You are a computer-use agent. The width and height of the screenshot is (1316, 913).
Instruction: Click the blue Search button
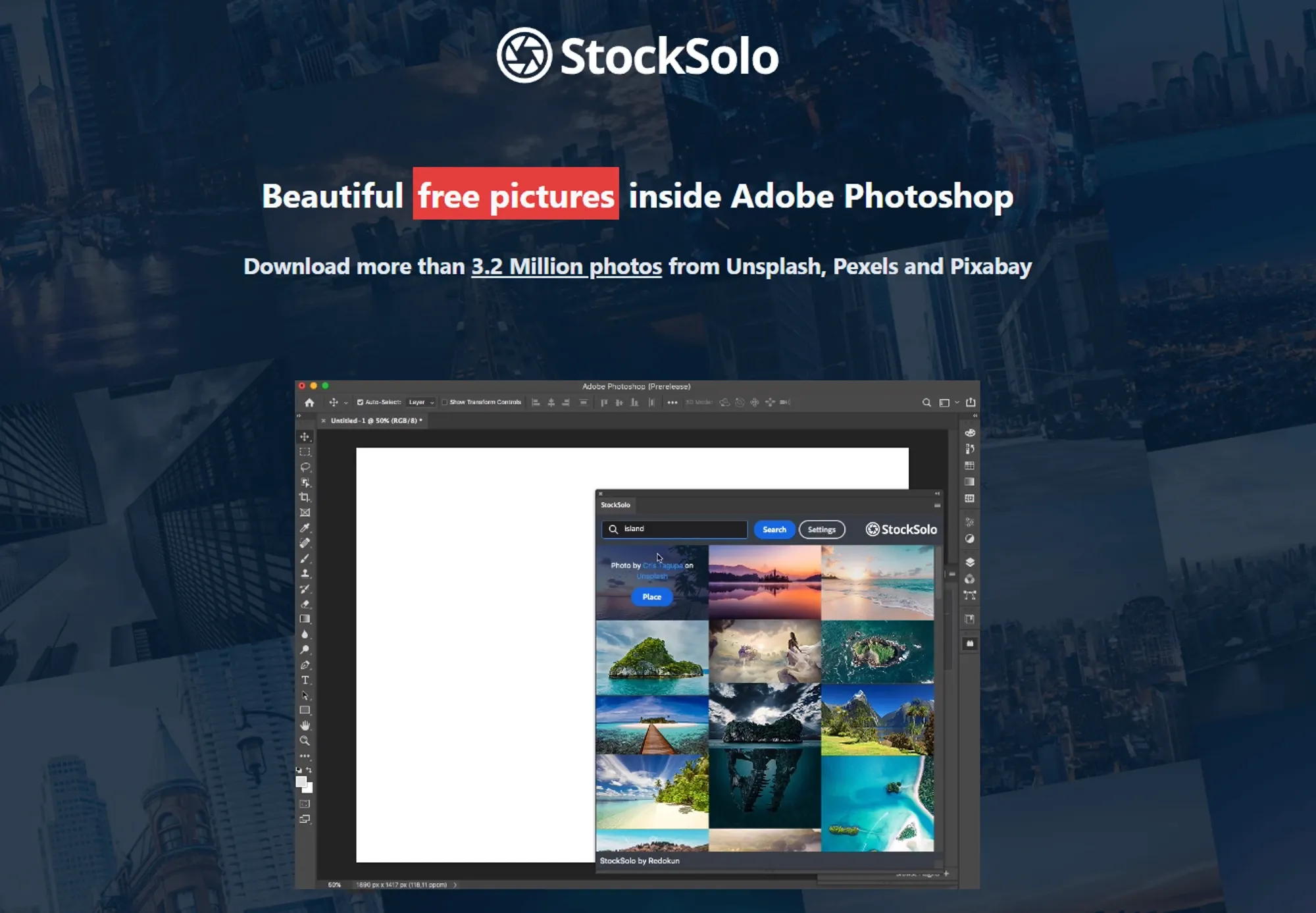(x=774, y=529)
